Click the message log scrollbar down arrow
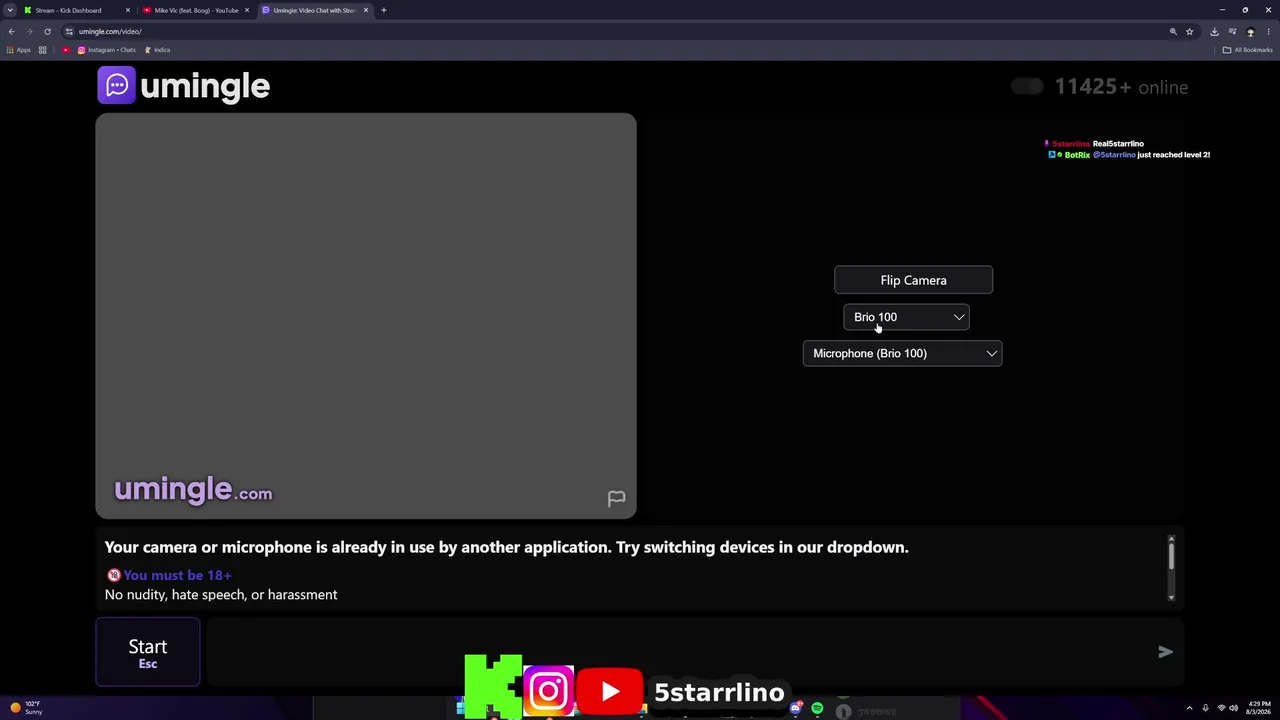The height and width of the screenshot is (720, 1280). 1171,597
